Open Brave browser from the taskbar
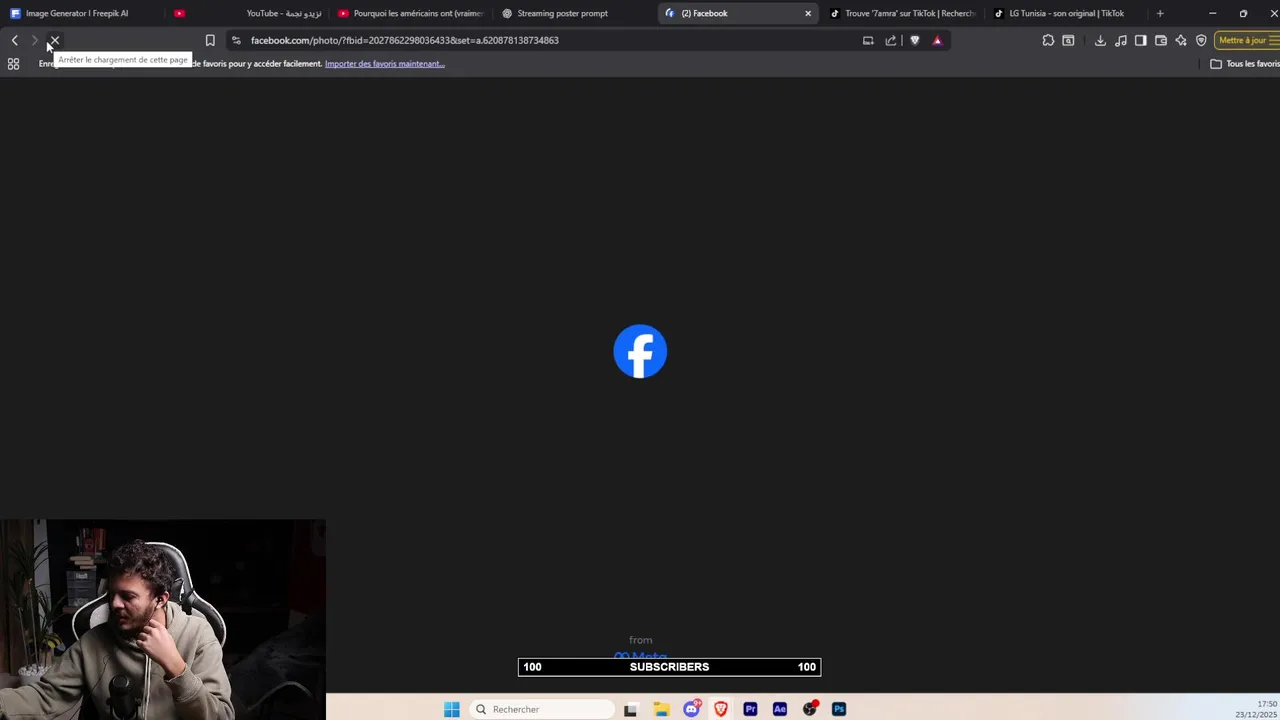 [720, 709]
